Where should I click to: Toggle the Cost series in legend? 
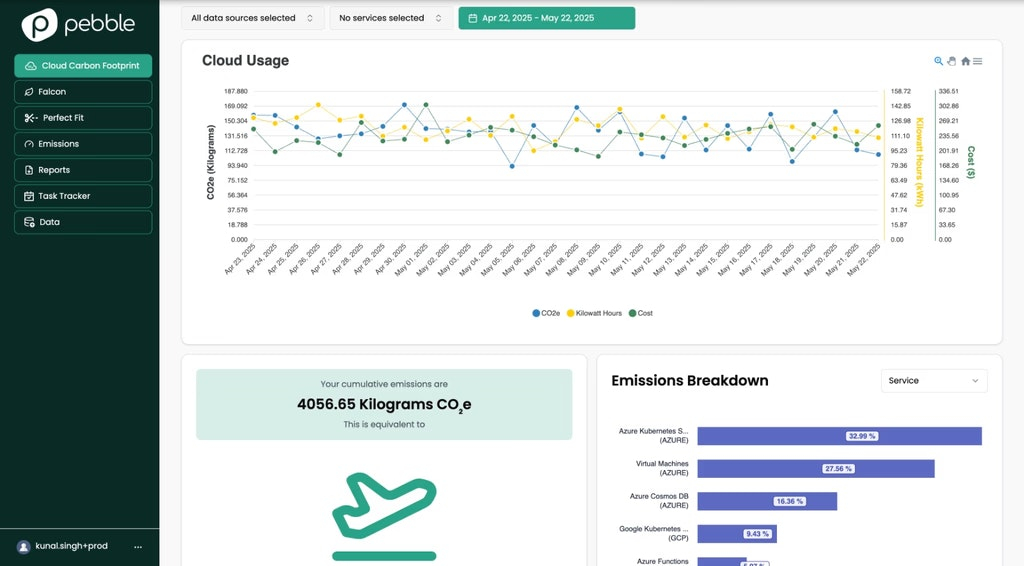tap(641, 313)
